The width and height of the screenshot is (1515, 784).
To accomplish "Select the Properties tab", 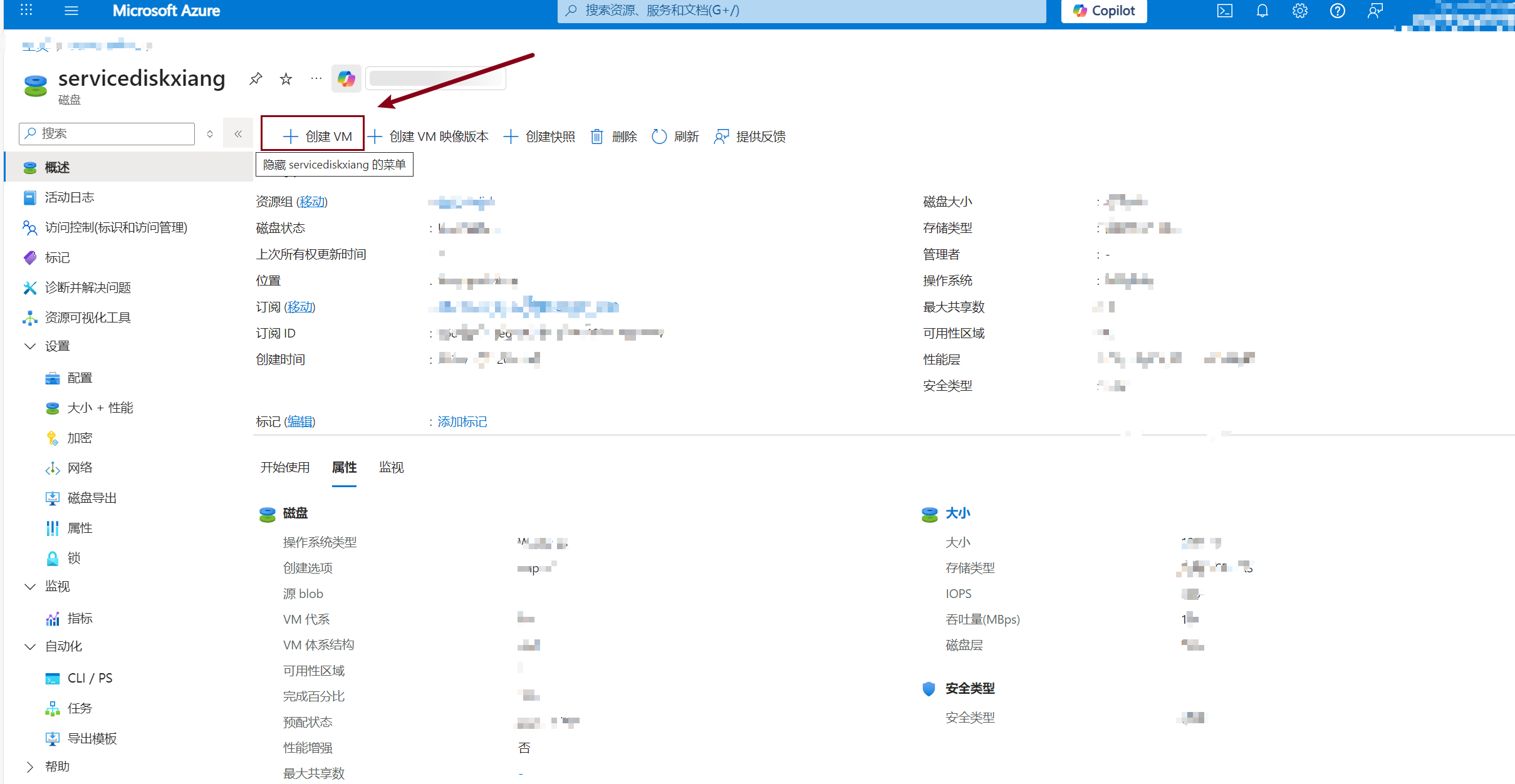I will [x=344, y=467].
